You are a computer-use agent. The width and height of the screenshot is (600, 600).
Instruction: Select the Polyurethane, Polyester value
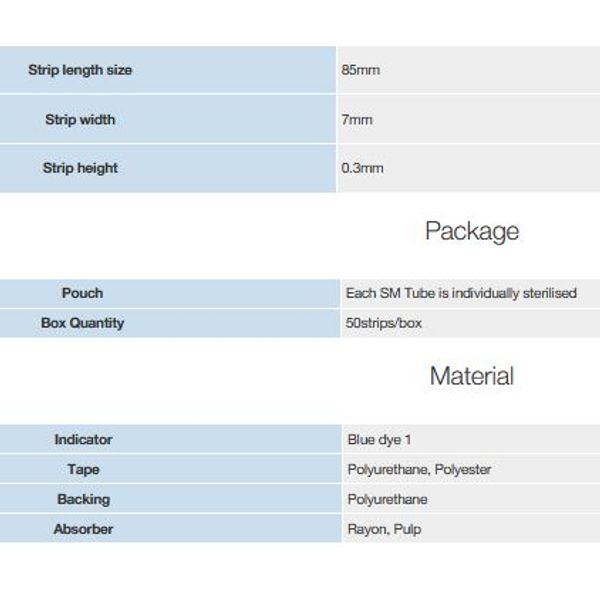point(419,470)
